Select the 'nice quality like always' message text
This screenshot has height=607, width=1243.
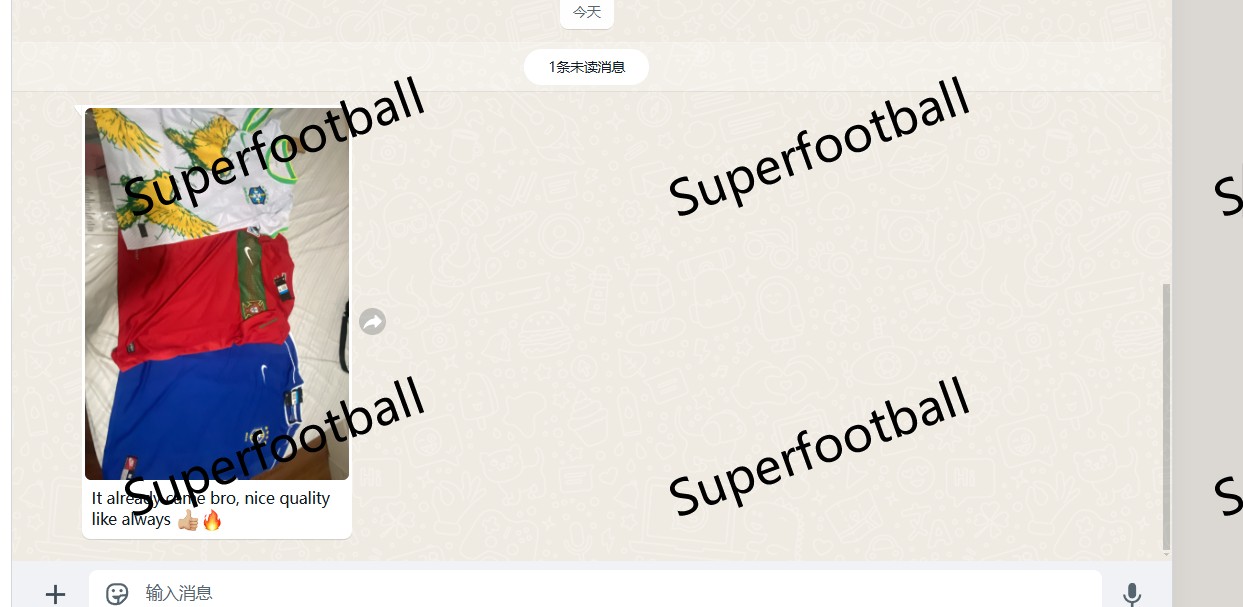coord(210,509)
